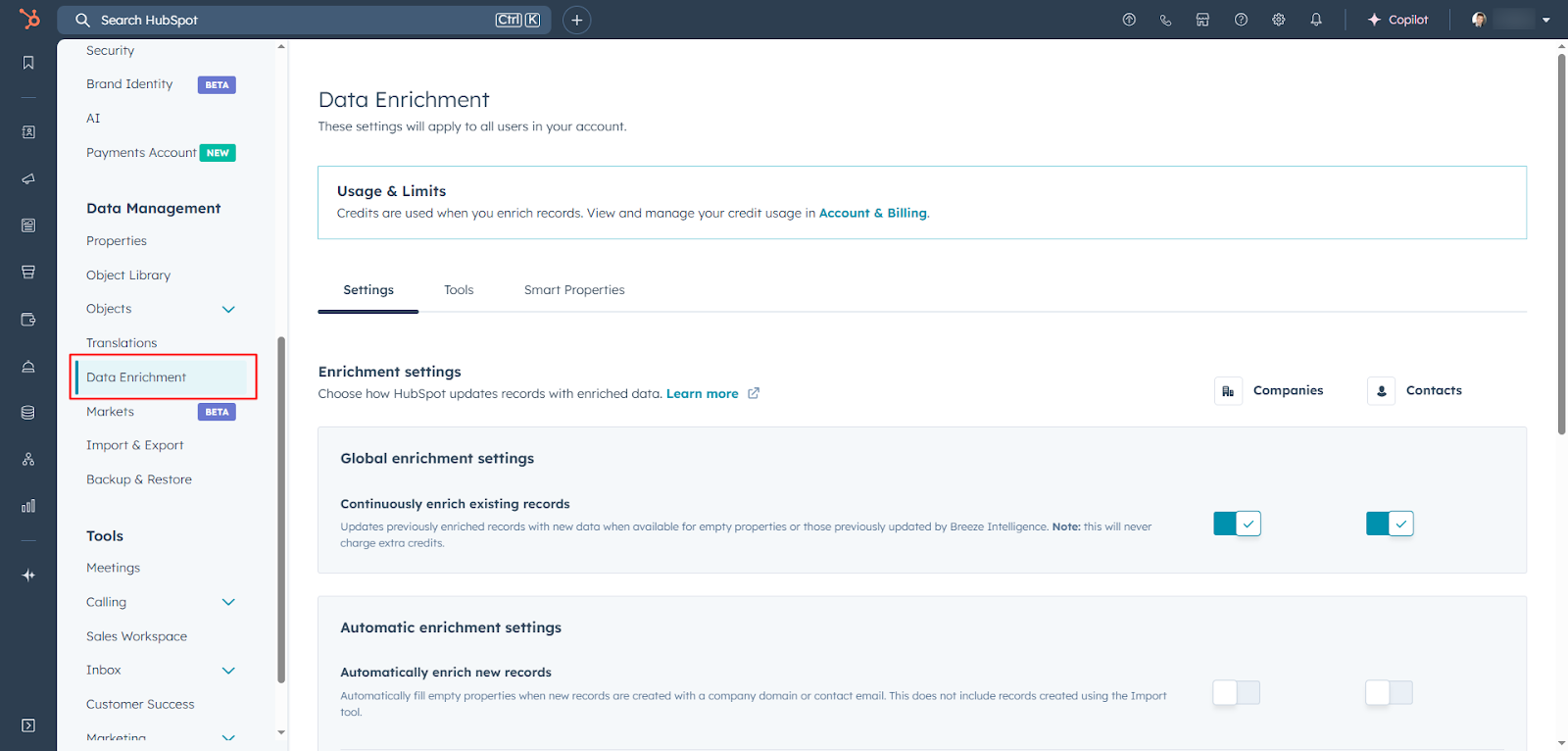Open AI settings in sidebar

point(93,119)
